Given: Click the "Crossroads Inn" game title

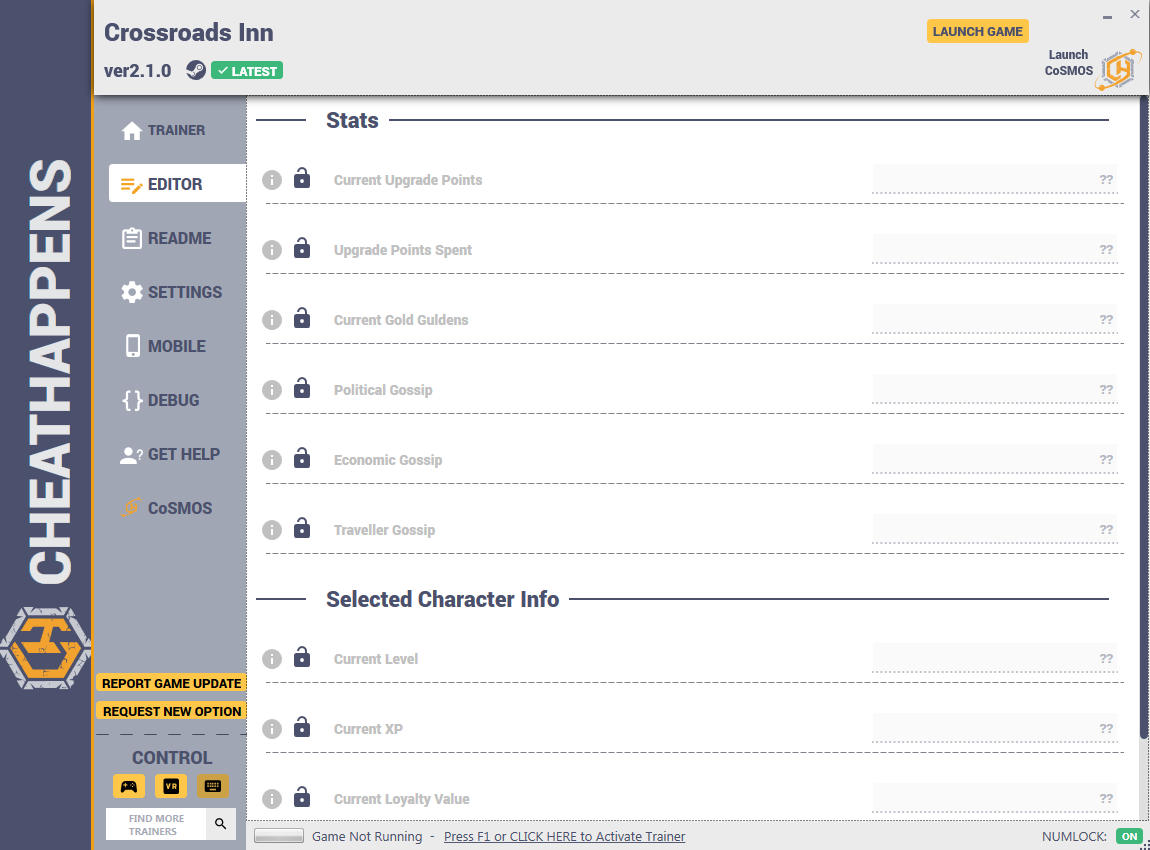Looking at the screenshot, I should pyautogui.click(x=188, y=32).
